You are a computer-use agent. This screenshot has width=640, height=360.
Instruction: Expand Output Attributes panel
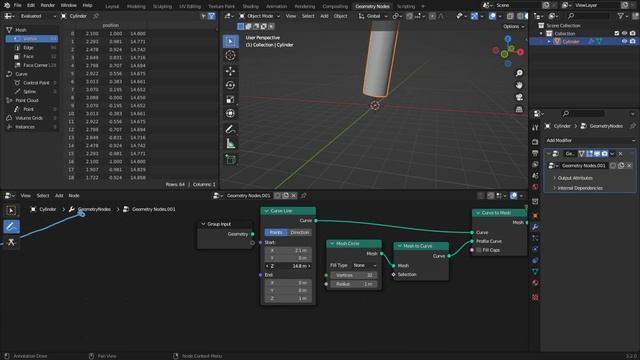[575, 178]
